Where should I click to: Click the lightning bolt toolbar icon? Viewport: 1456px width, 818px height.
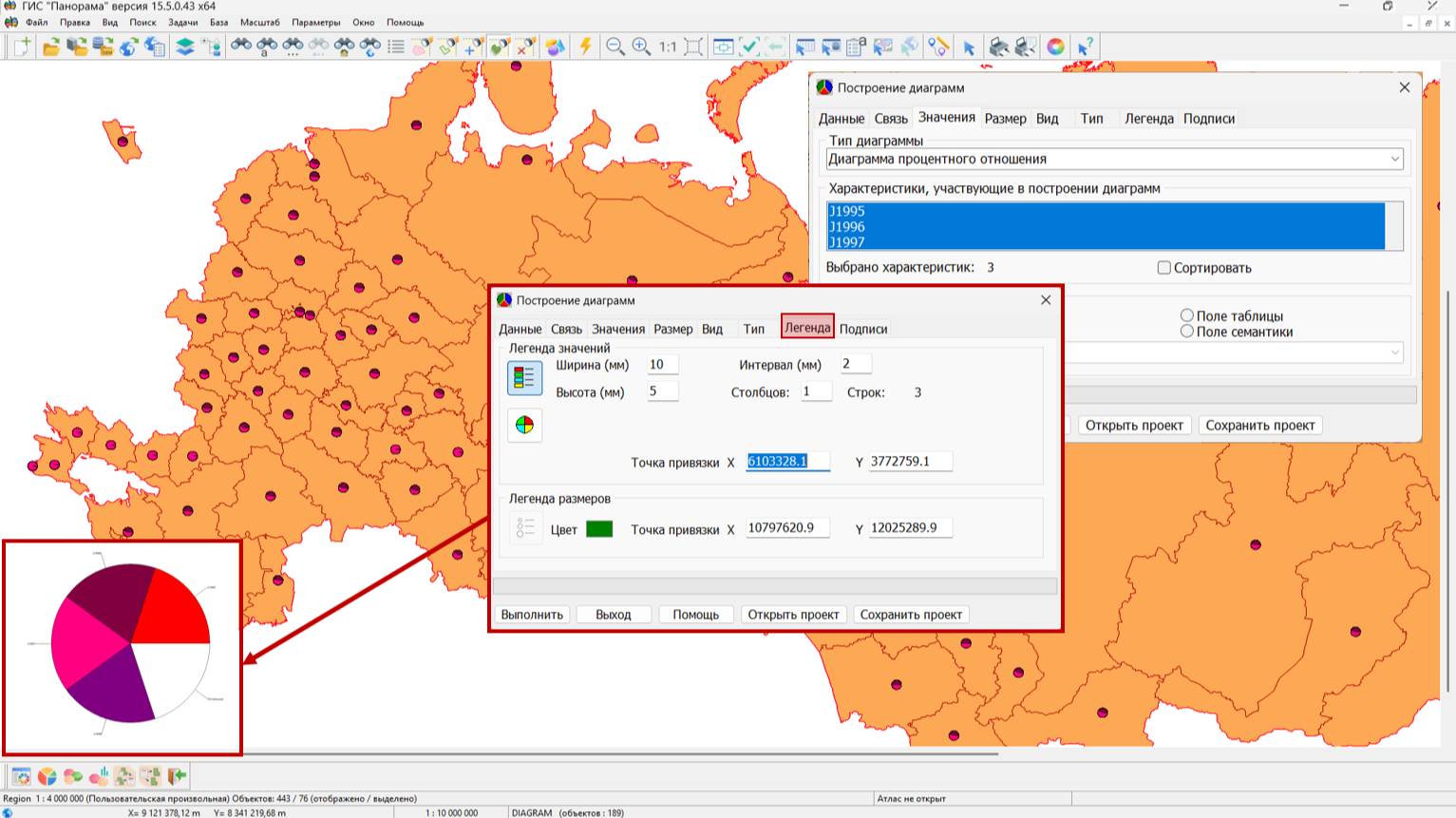click(585, 47)
